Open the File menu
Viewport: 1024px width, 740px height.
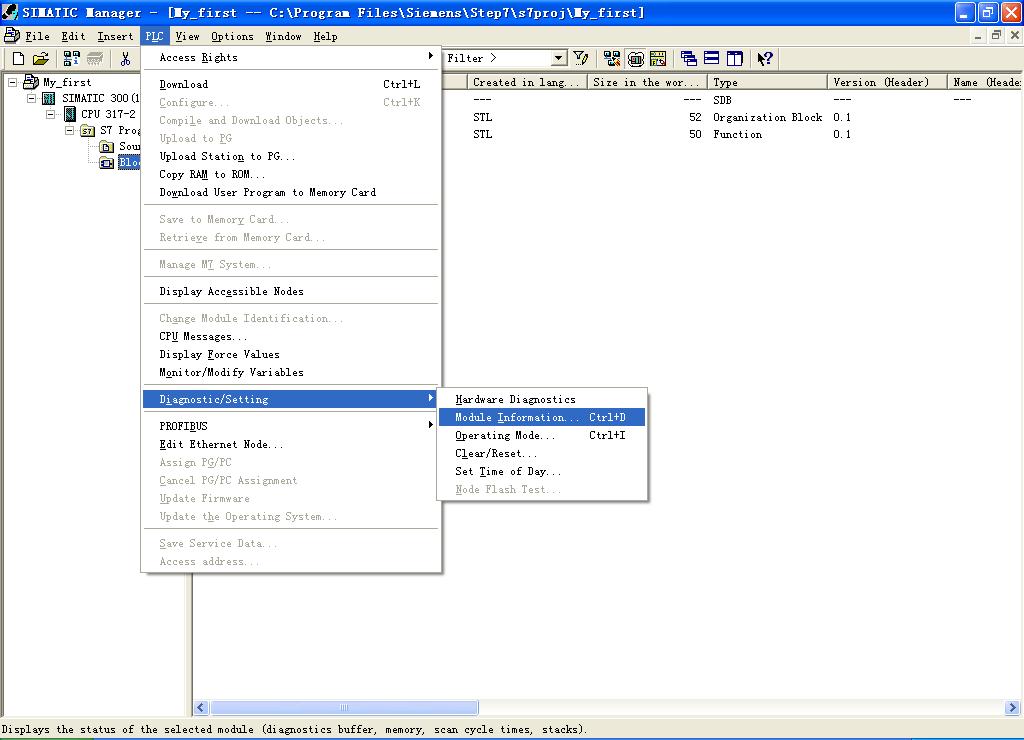[37, 37]
